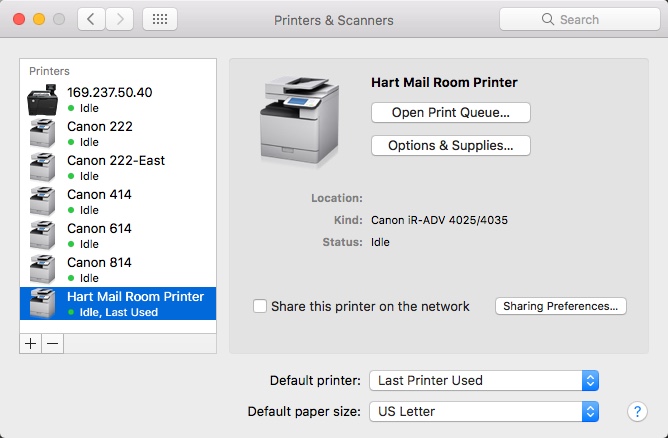Click the Canon 222-East printer icon
This screenshot has height=438, width=668.
tap(43, 167)
